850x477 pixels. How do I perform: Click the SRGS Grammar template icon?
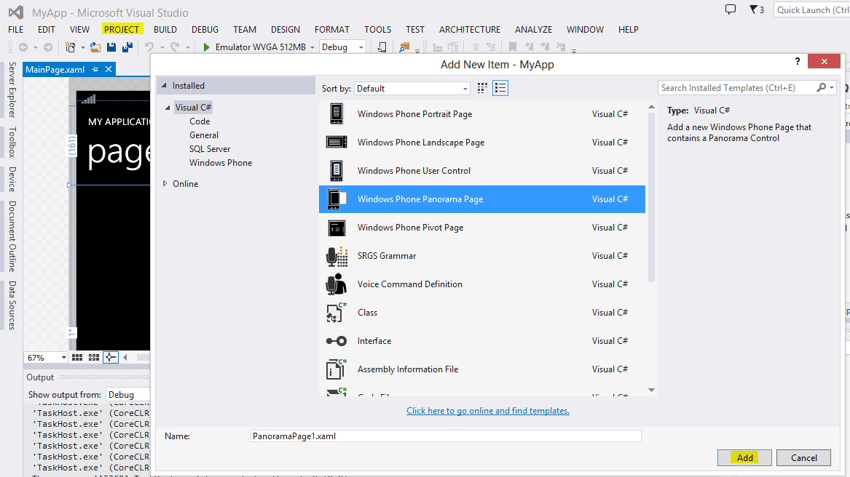(337, 256)
